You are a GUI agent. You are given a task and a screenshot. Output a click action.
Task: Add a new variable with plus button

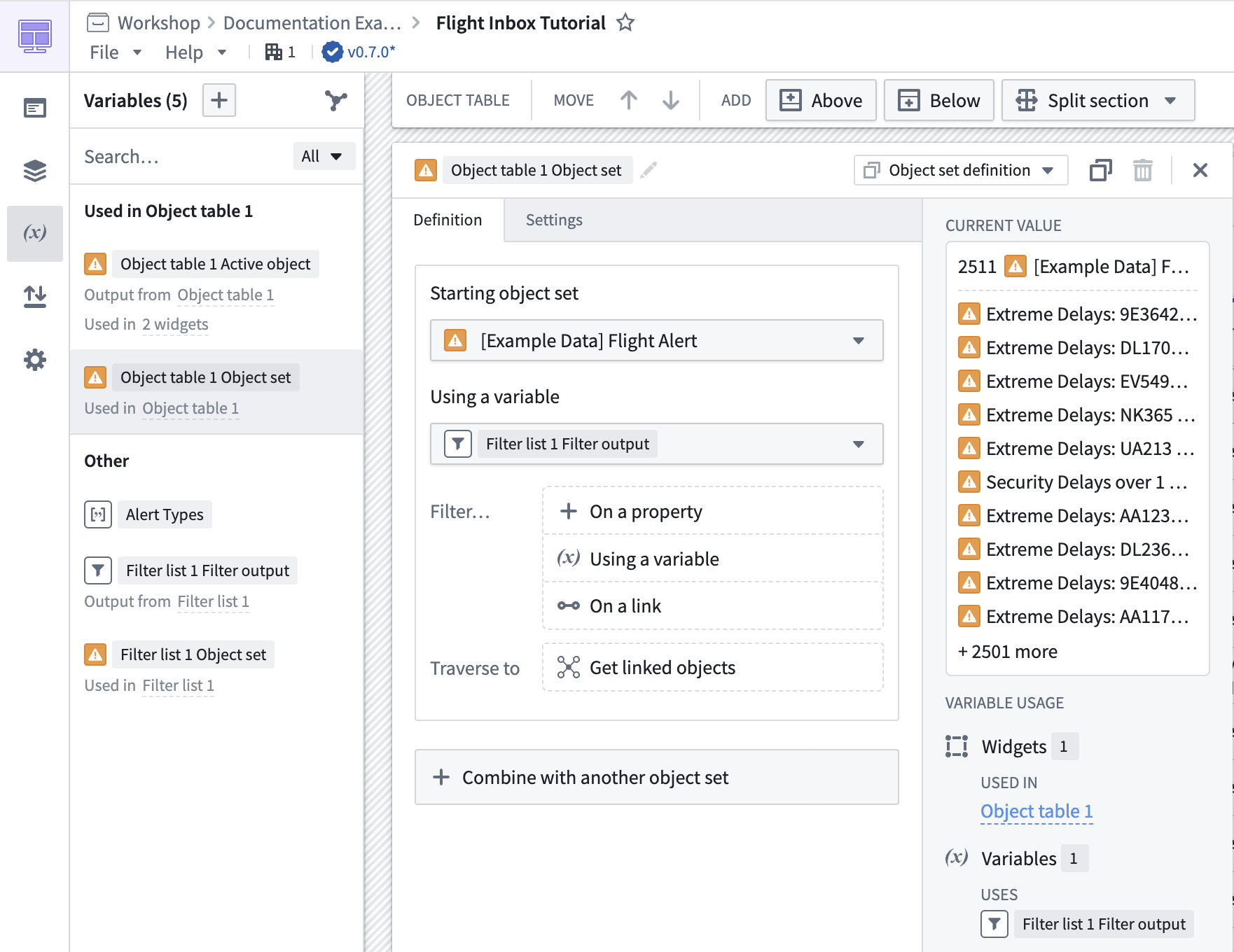tap(219, 100)
